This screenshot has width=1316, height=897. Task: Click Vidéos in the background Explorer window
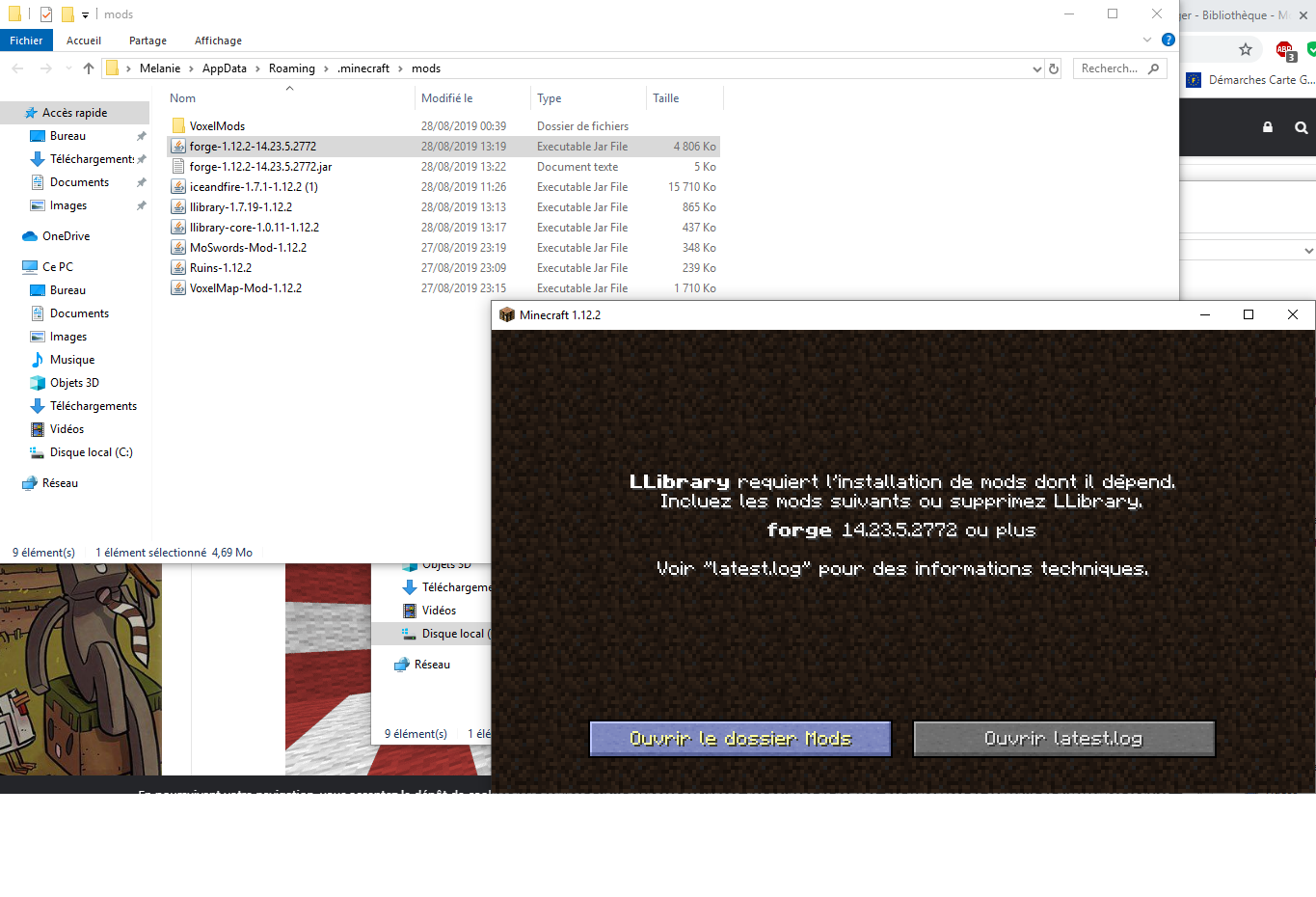[439, 611]
